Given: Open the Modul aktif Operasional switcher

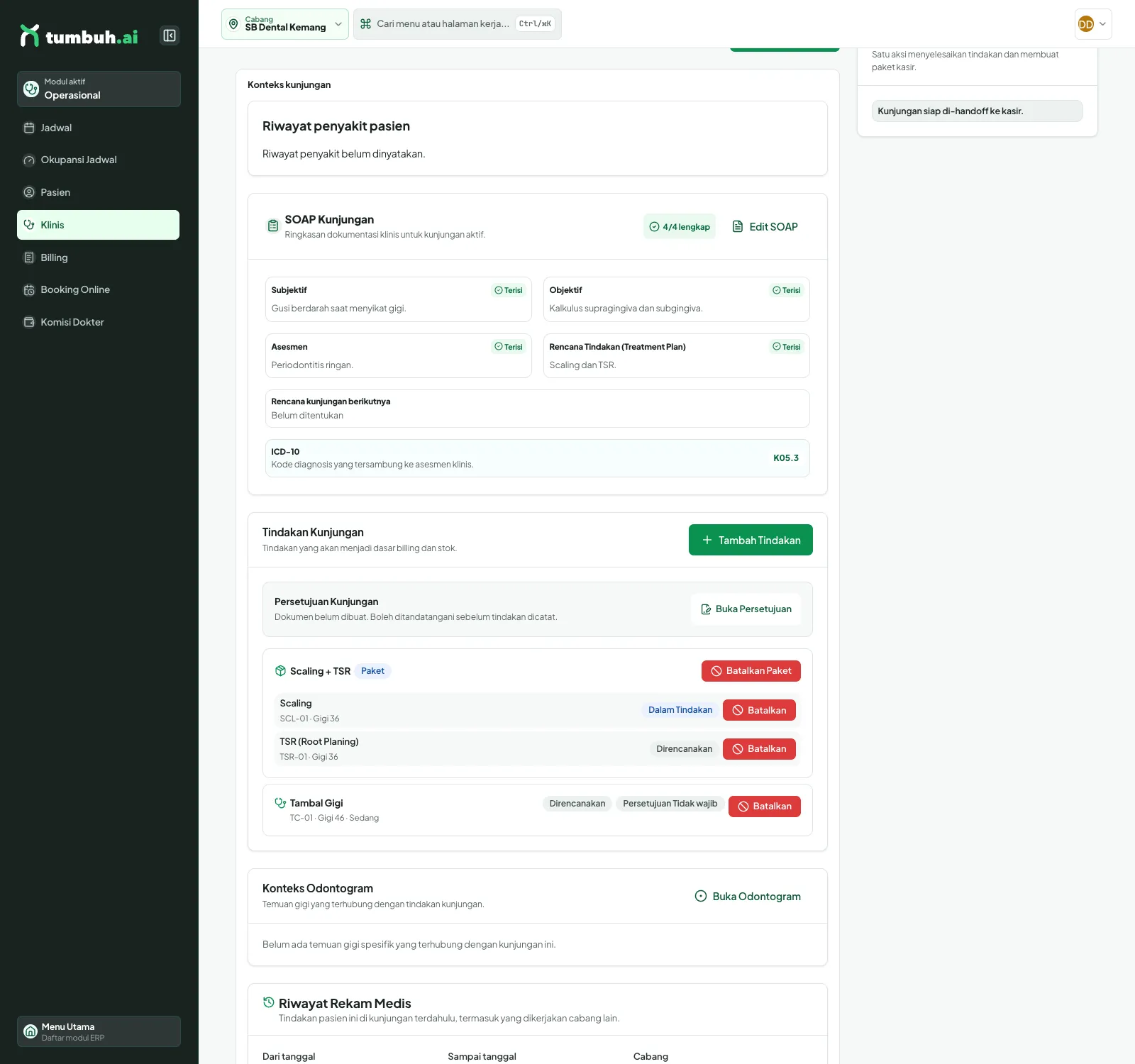Looking at the screenshot, I should coord(99,89).
